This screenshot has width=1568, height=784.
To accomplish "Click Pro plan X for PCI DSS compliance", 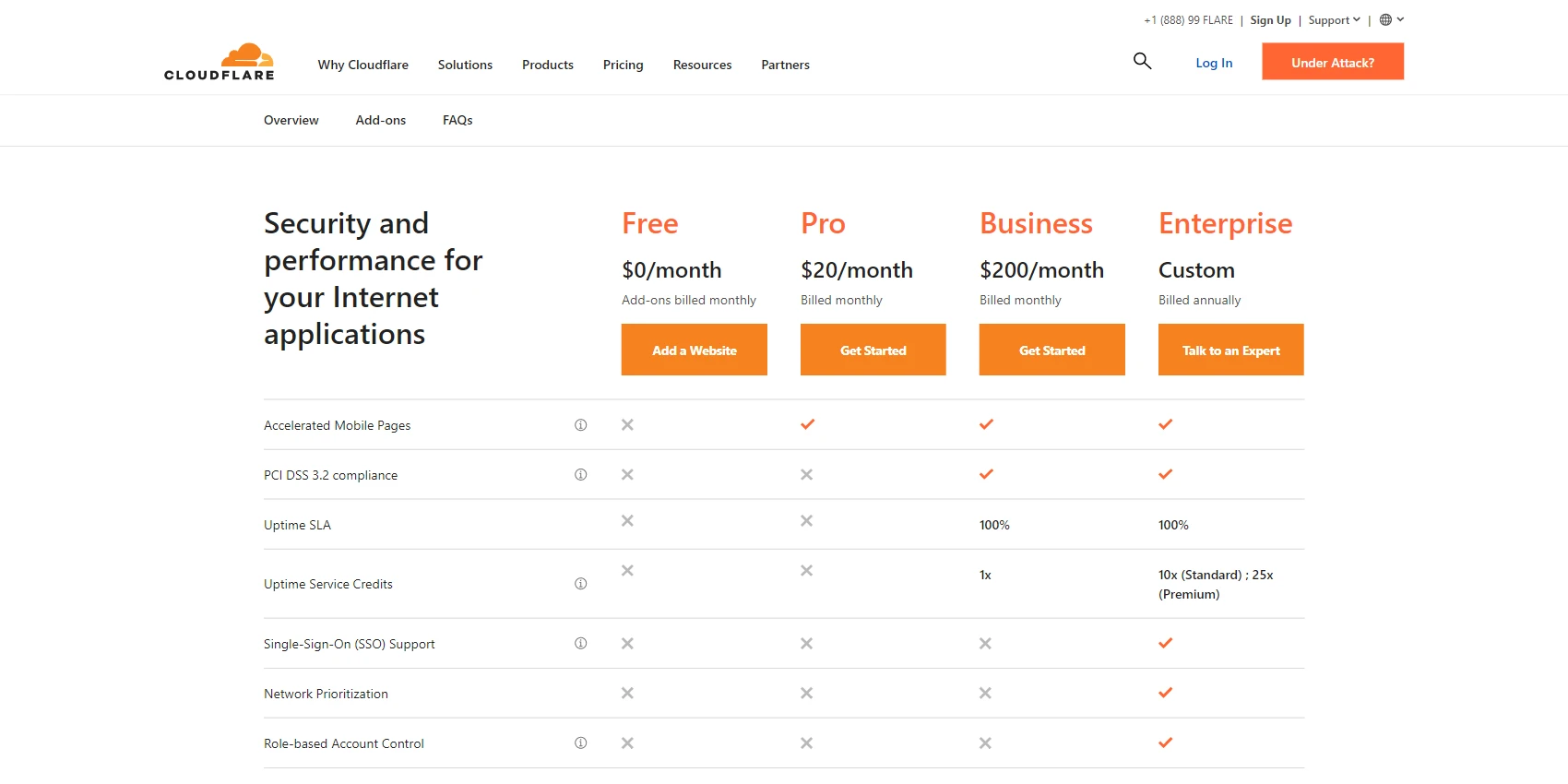I will tap(806, 475).
